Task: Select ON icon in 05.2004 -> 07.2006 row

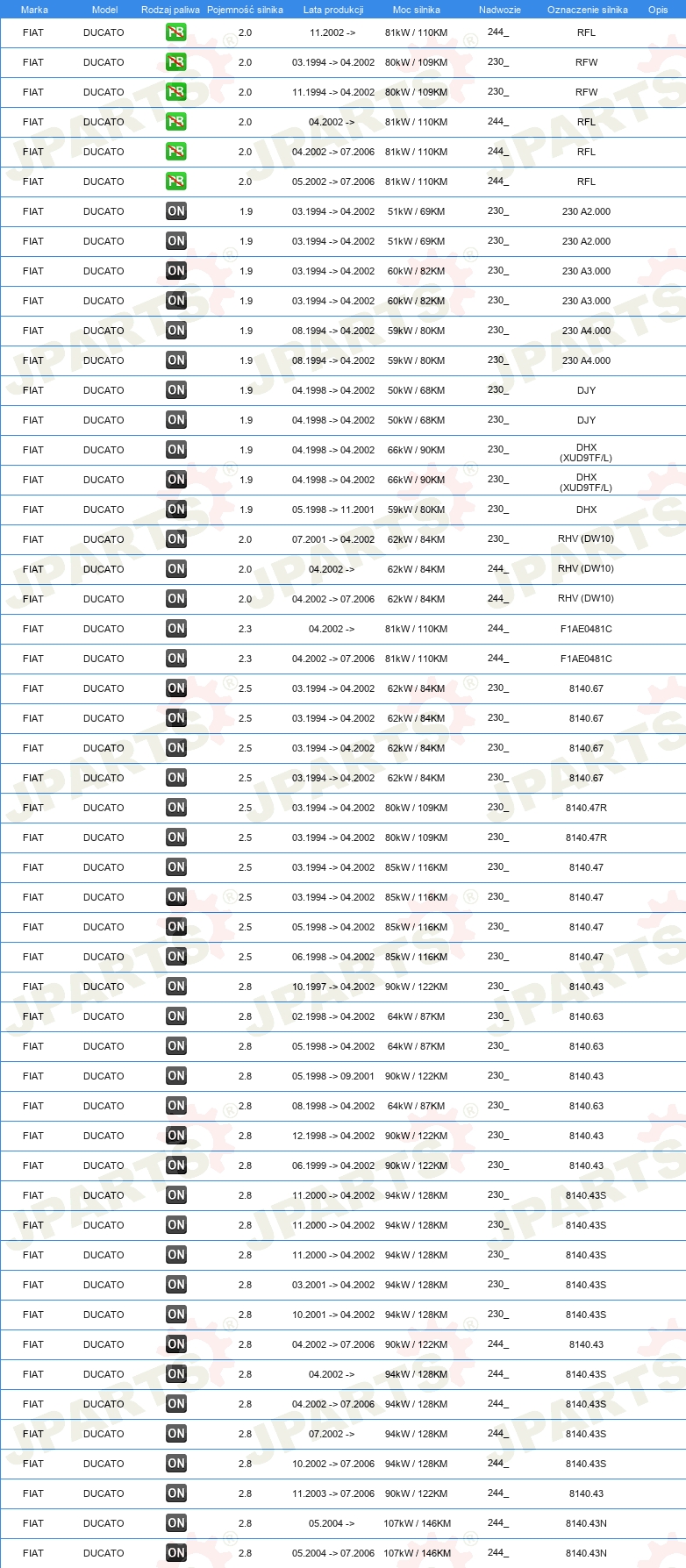Action: [x=176, y=1553]
